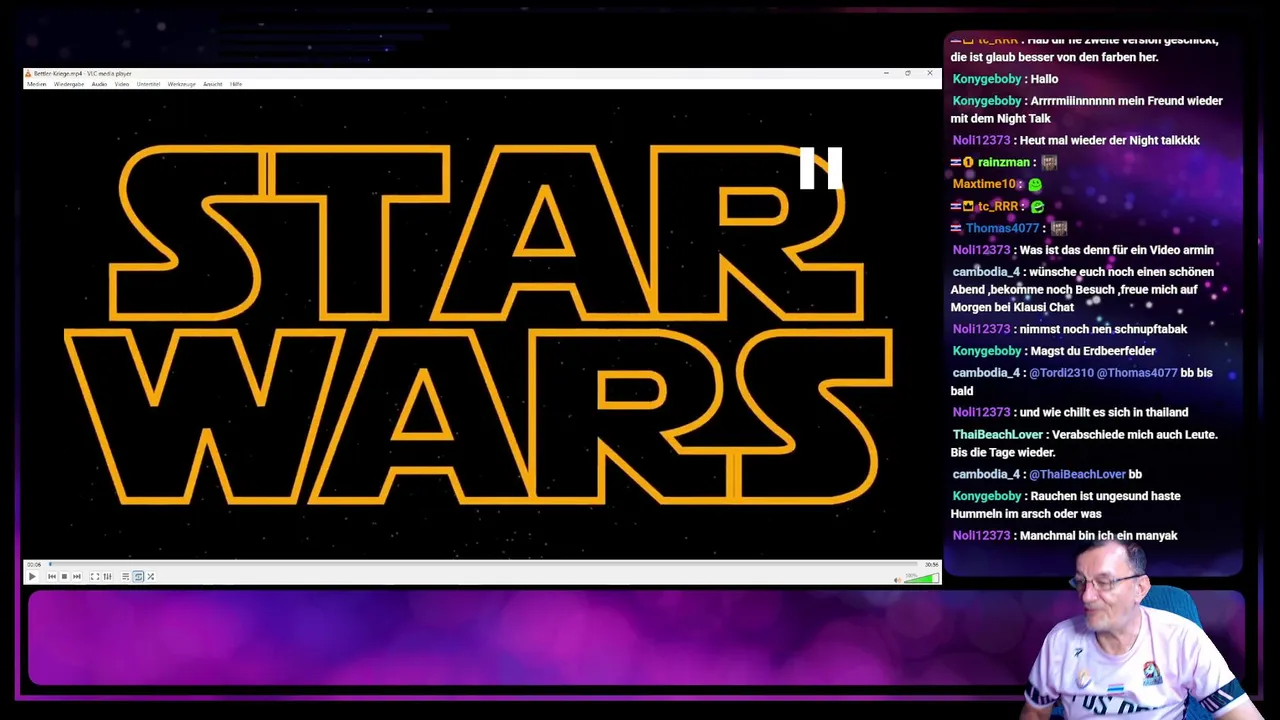Show the VLC playlist icon
This screenshot has width=1280, height=720.
(x=125, y=576)
